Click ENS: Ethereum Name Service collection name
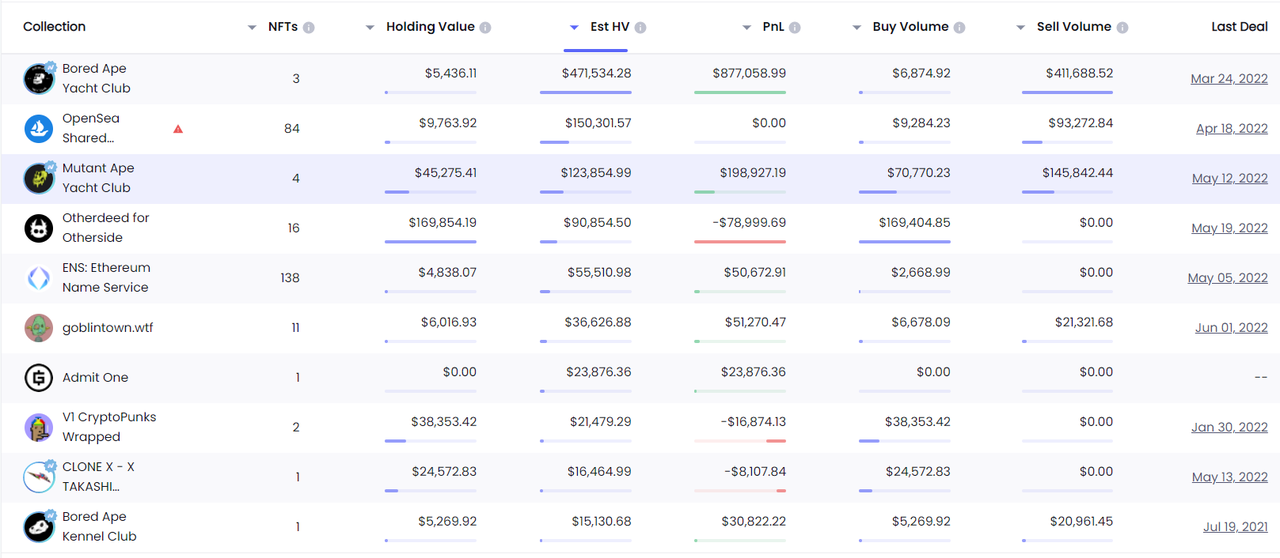The image size is (1280, 558). point(106,278)
